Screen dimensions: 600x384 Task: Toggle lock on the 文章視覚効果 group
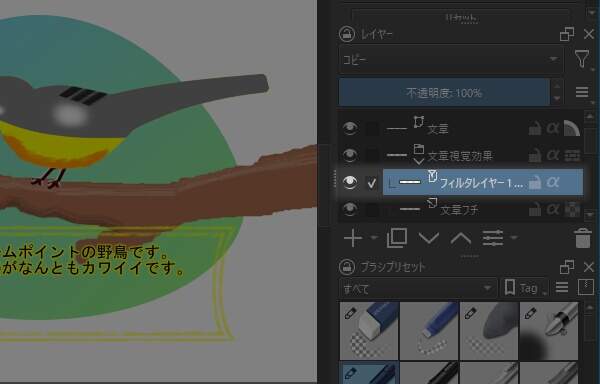(535, 155)
